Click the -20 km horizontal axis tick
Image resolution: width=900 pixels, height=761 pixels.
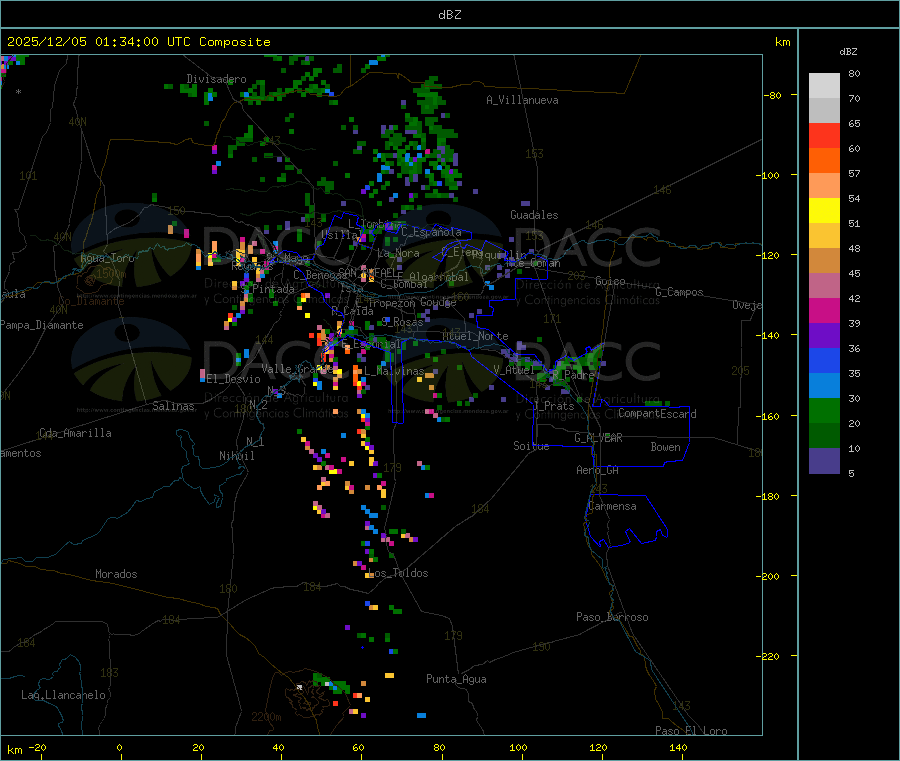37,747
